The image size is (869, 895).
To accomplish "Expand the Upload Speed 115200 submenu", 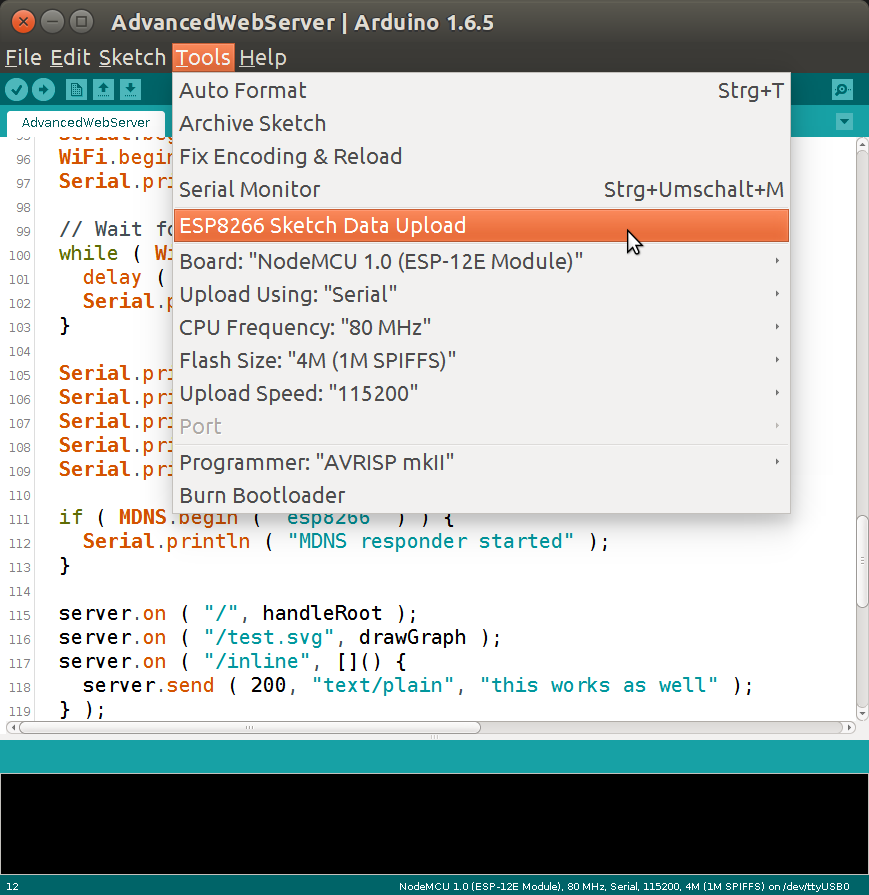I will pyautogui.click(x=481, y=394).
